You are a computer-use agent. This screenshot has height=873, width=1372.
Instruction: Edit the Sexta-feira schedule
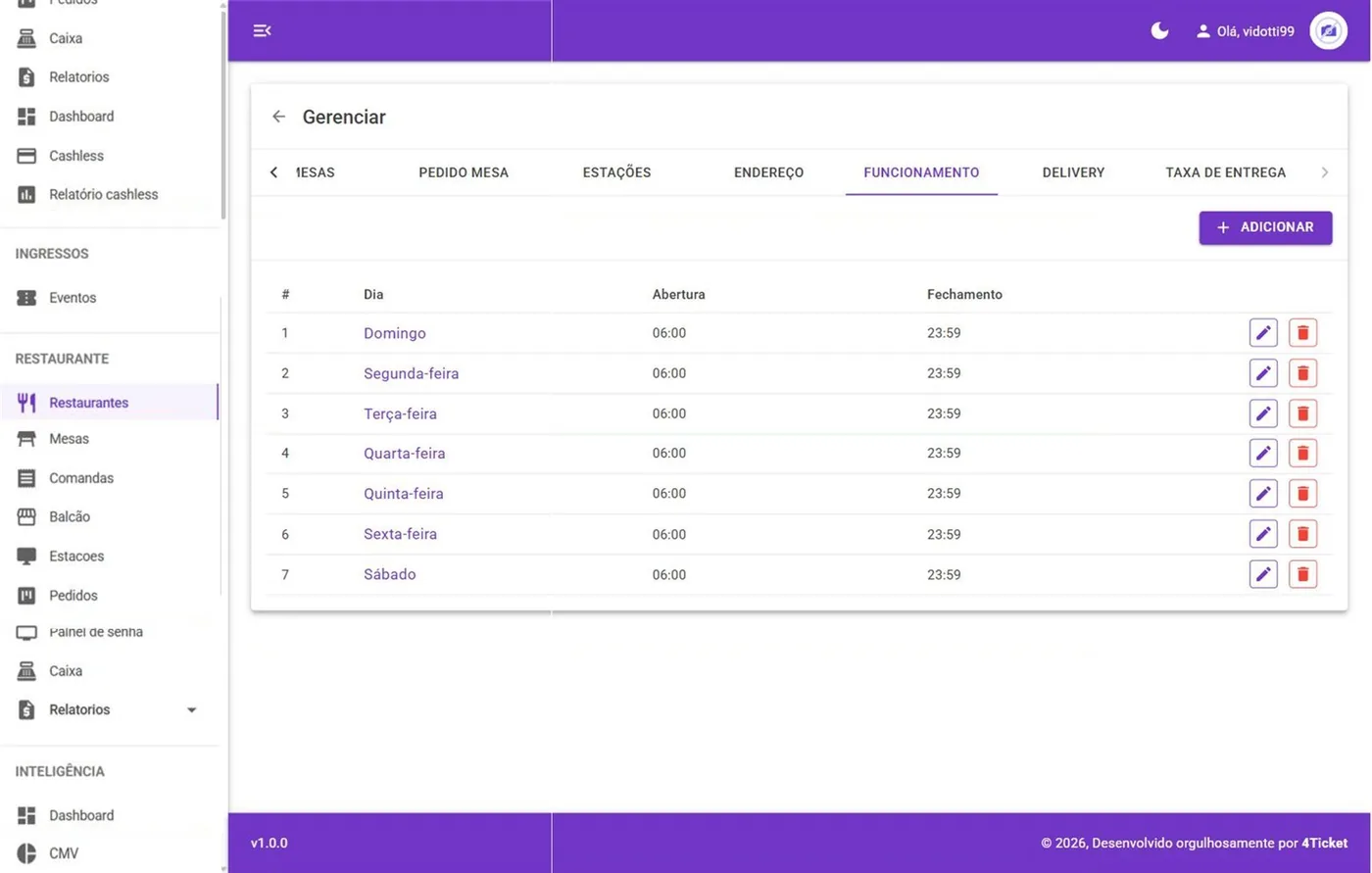click(x=1263, y=534)
